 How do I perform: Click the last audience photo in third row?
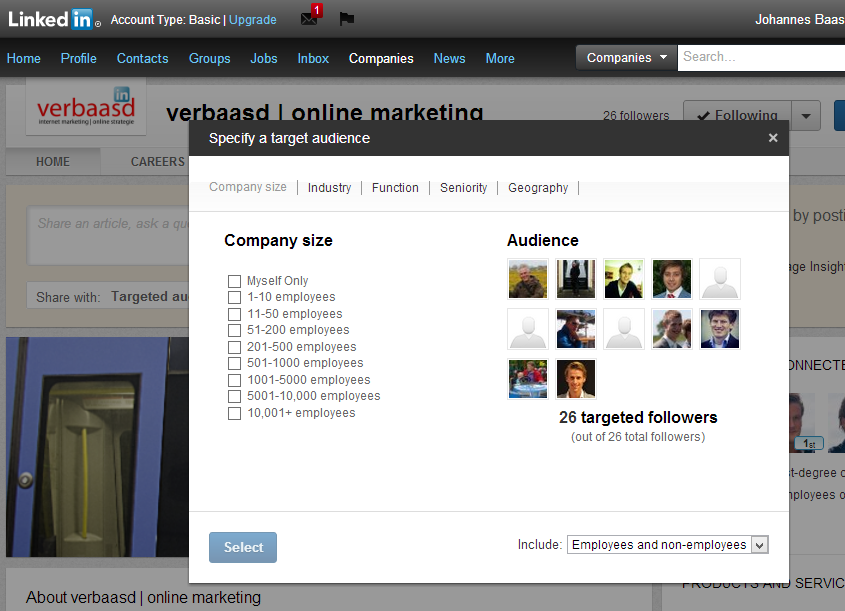576,379
